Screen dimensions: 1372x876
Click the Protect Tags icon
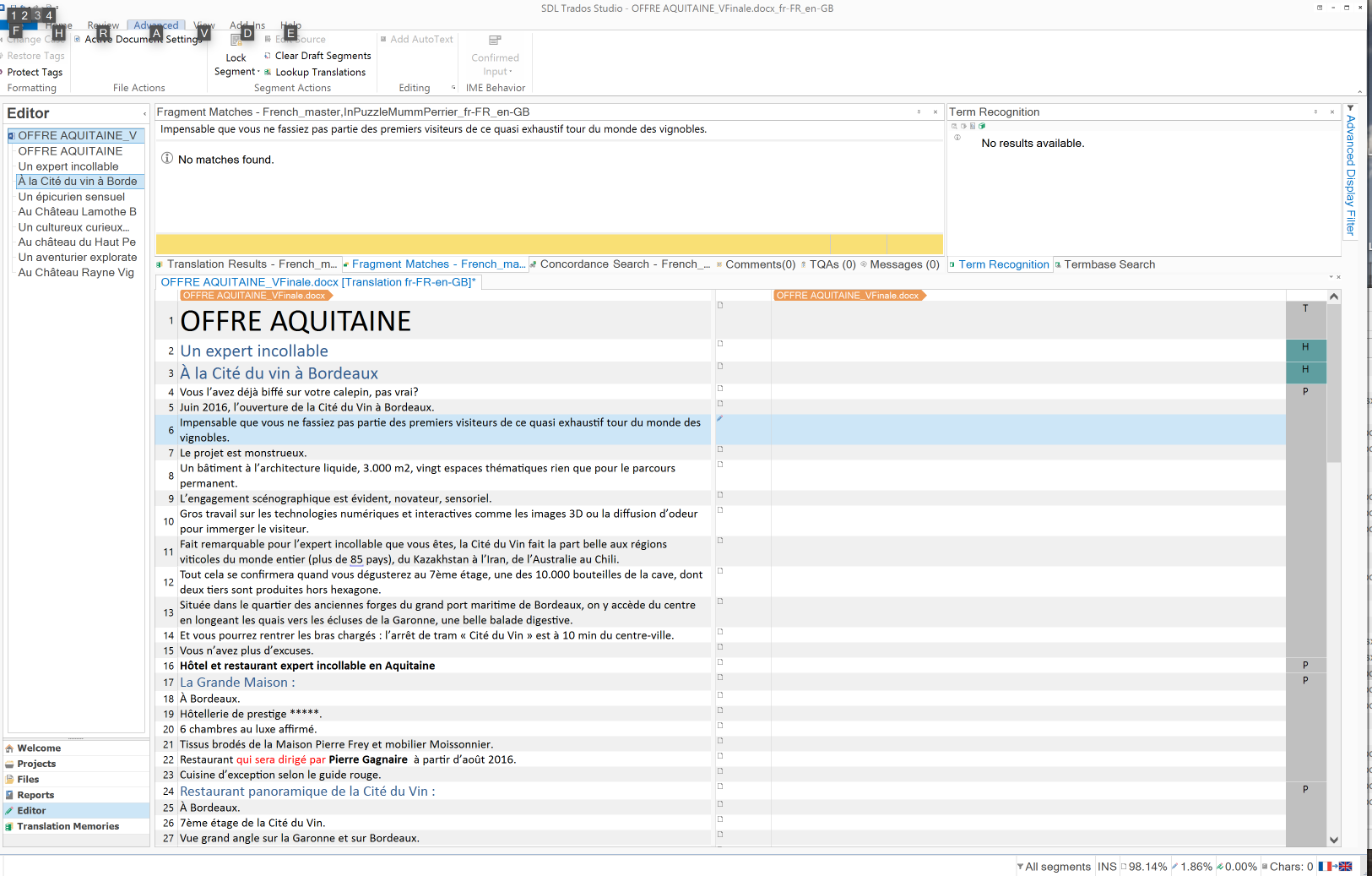3,73
